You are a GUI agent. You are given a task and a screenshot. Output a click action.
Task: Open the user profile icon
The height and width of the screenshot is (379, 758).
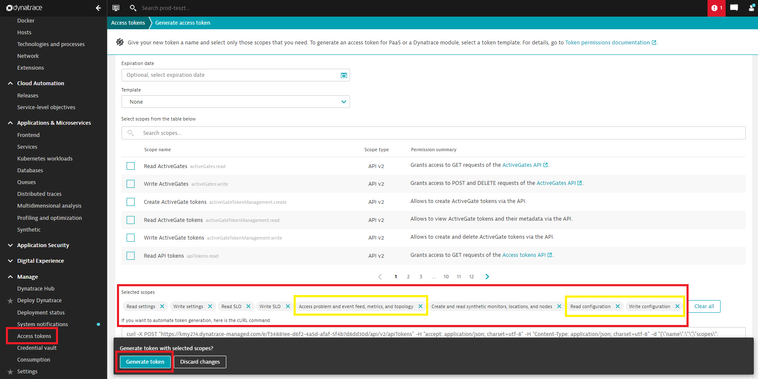pyautogui.click(x=752, y=8)
